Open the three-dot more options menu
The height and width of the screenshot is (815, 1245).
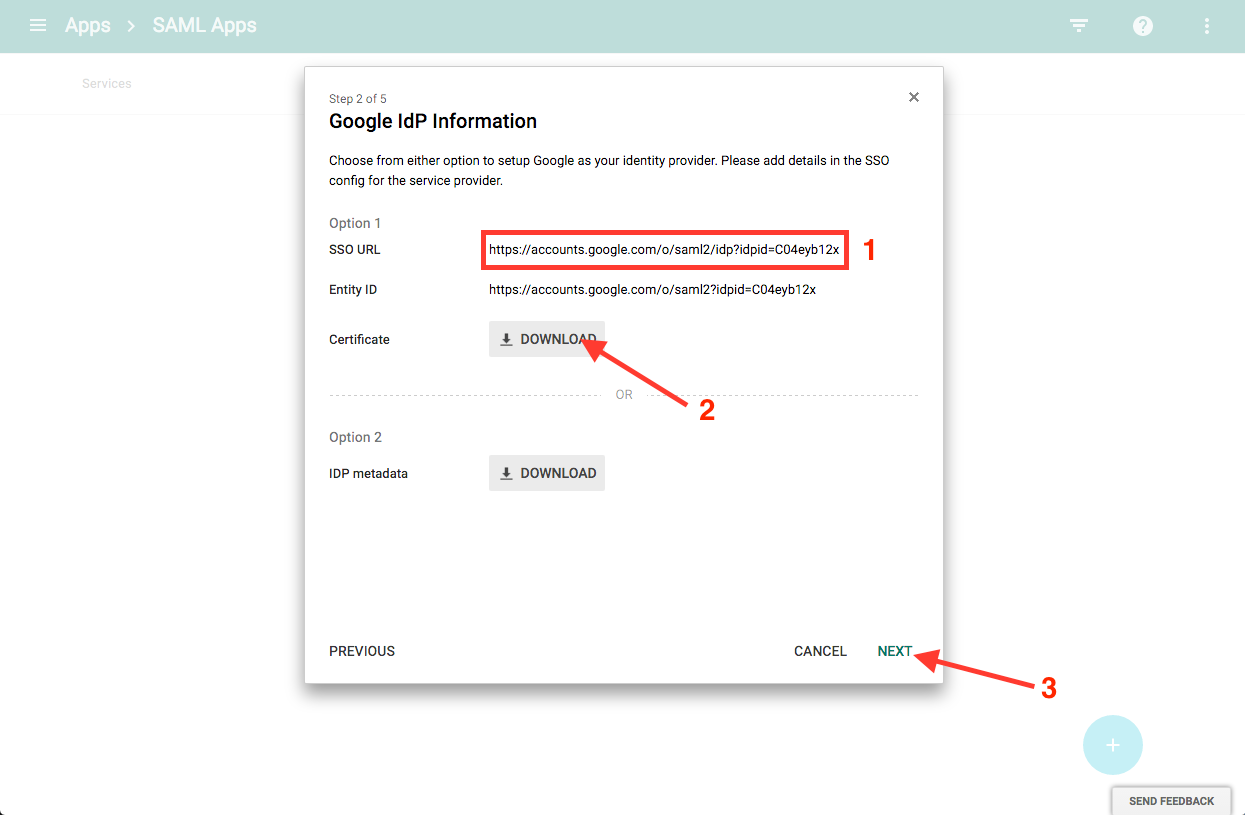click(1207, 26)
